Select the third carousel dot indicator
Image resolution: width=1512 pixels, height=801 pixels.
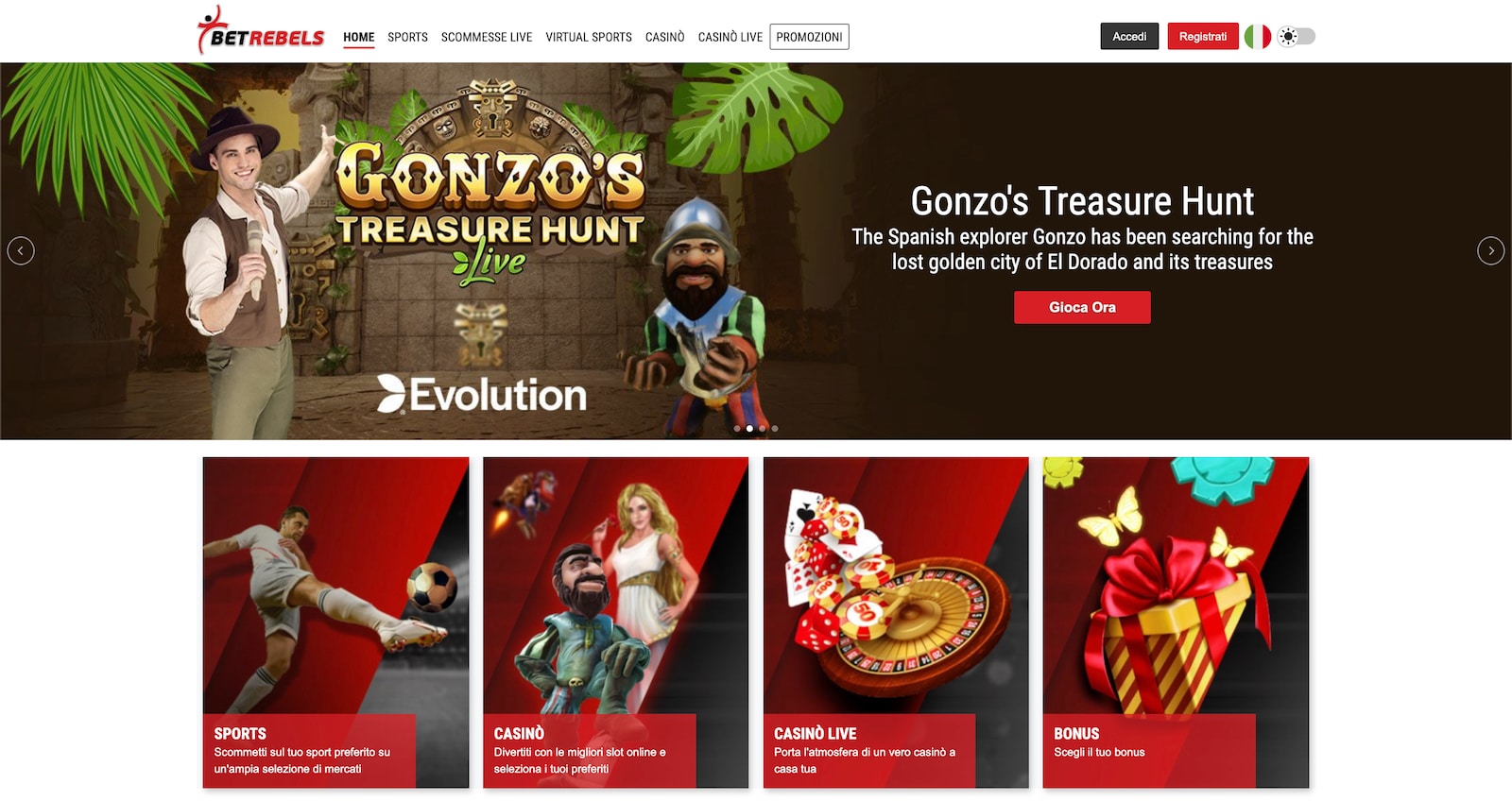(x=763, y=429)
